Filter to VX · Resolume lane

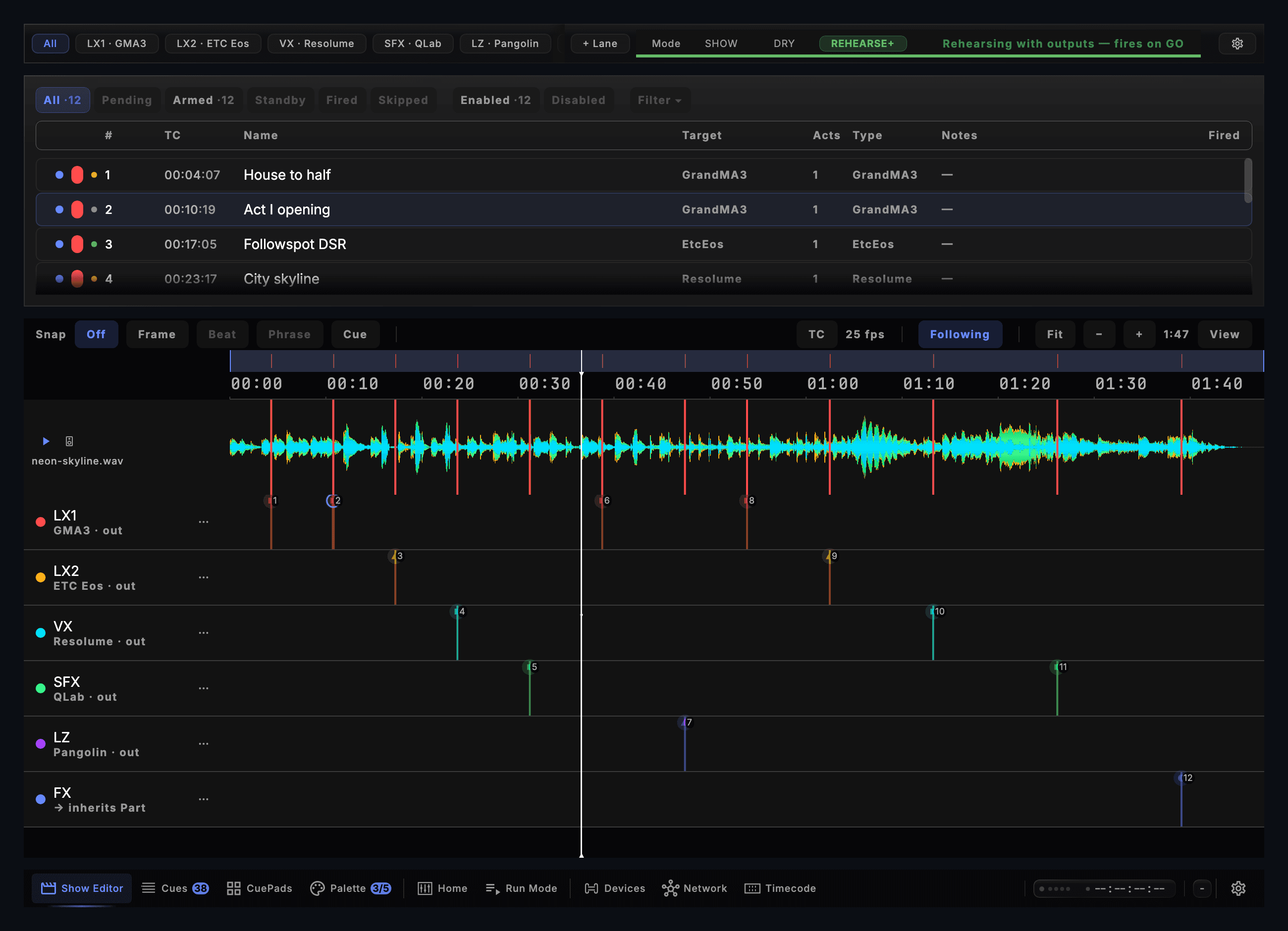(317, 44)
